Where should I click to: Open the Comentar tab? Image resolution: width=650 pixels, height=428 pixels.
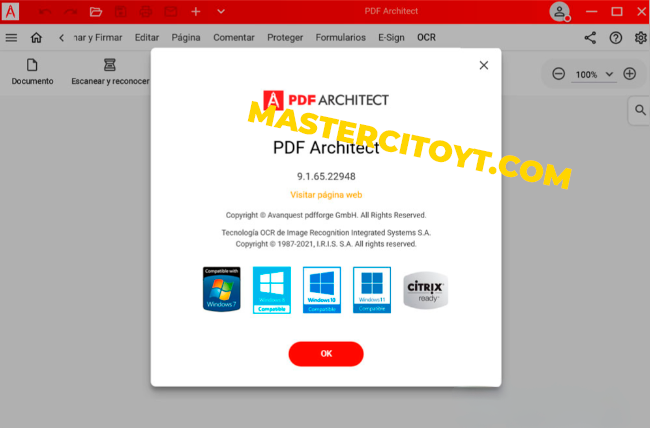tap(234, 38)
